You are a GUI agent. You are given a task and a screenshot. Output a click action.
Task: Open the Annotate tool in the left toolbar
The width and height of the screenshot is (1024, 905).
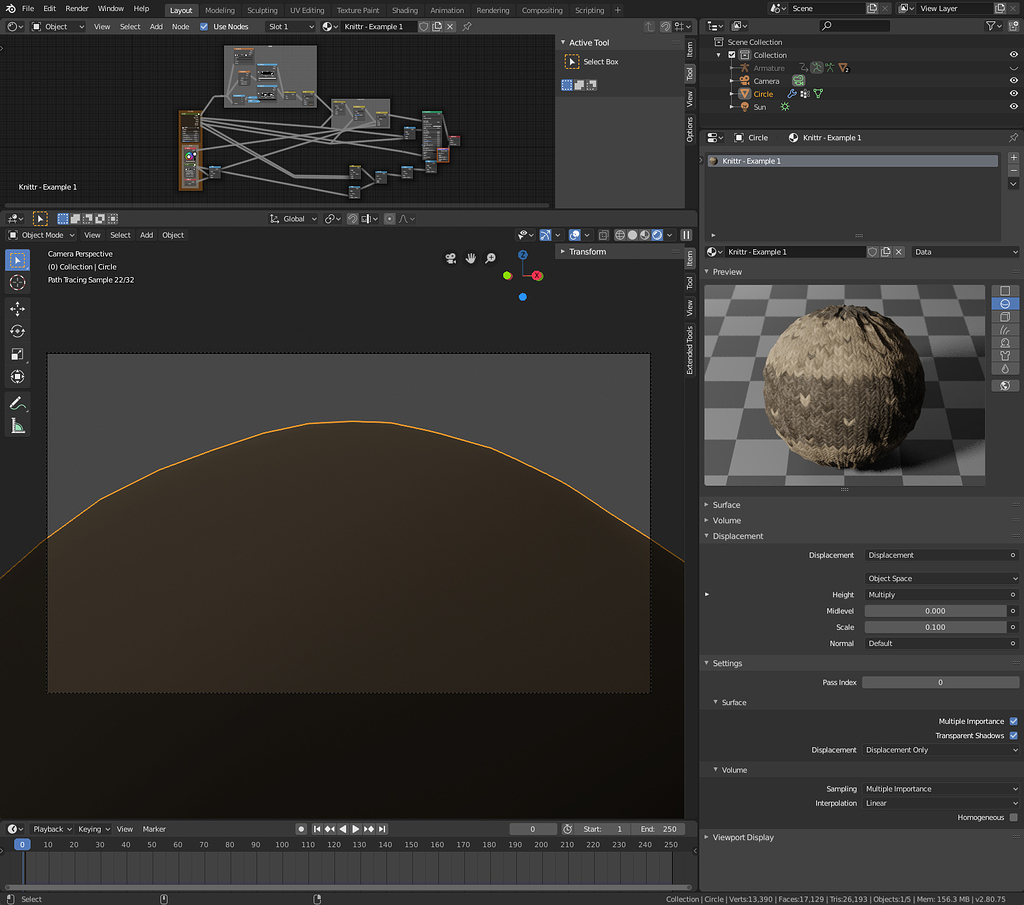click(x=17, y=403)
